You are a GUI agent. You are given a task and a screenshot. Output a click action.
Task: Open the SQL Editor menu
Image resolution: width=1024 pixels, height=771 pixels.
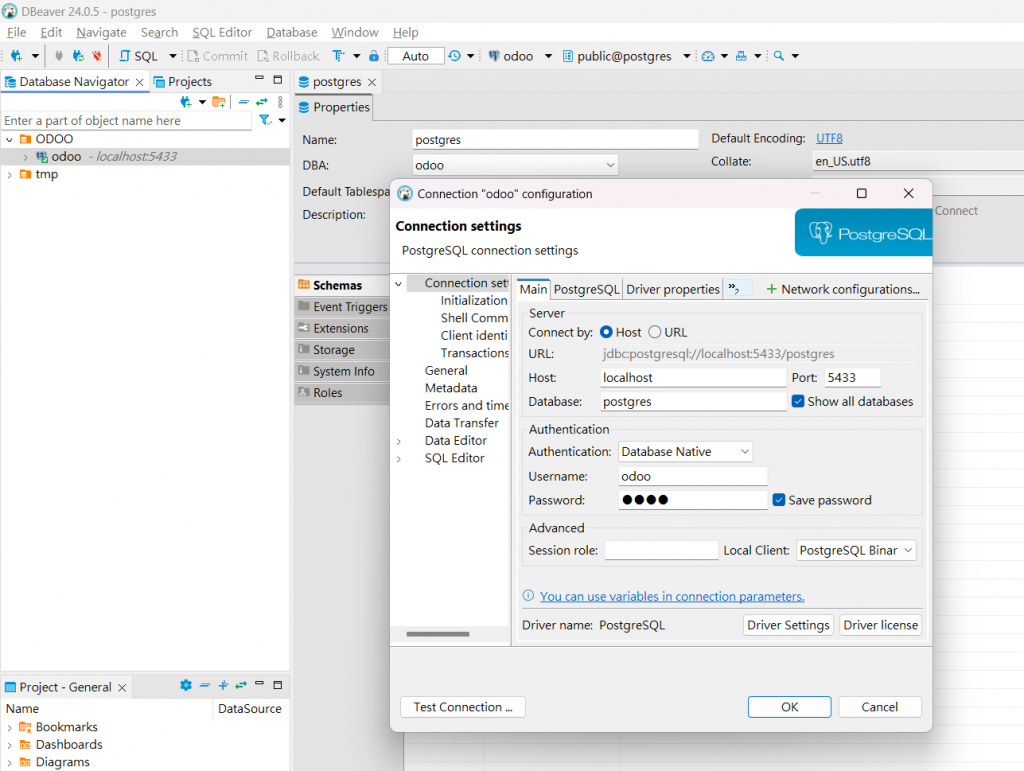click(x=222, y=33)
